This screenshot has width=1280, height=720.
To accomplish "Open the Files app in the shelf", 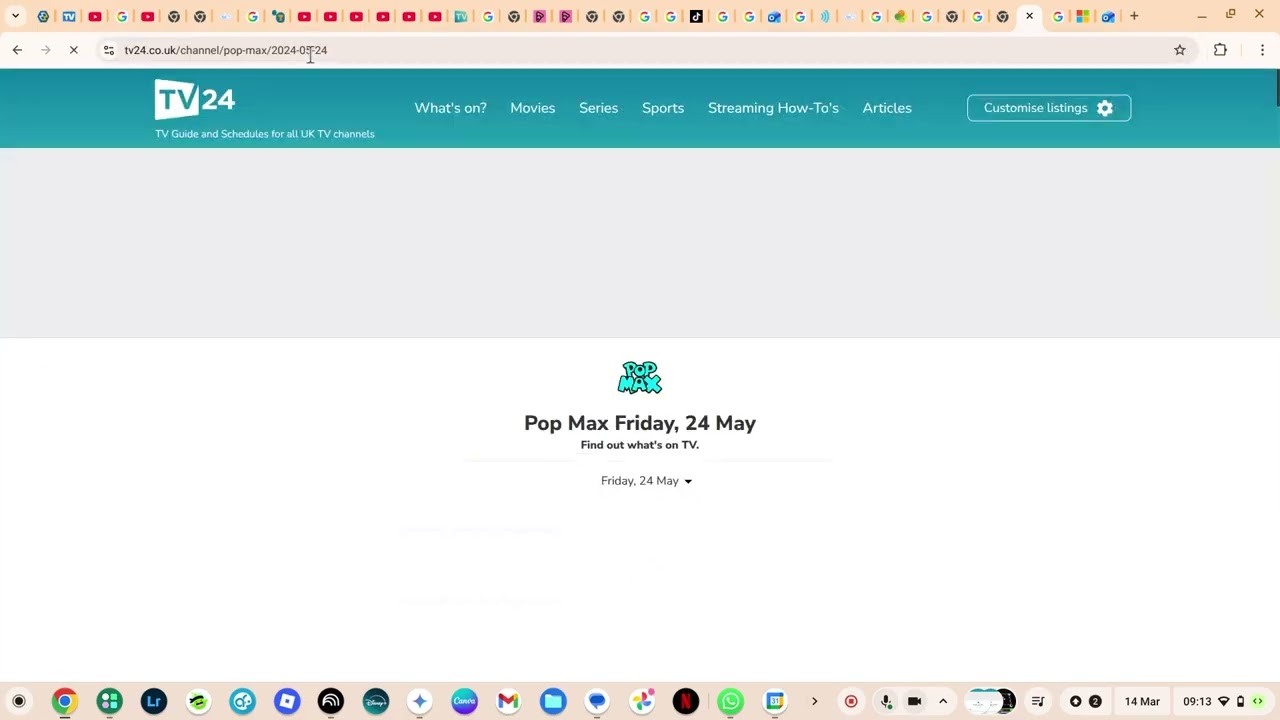I will point(553,701).
